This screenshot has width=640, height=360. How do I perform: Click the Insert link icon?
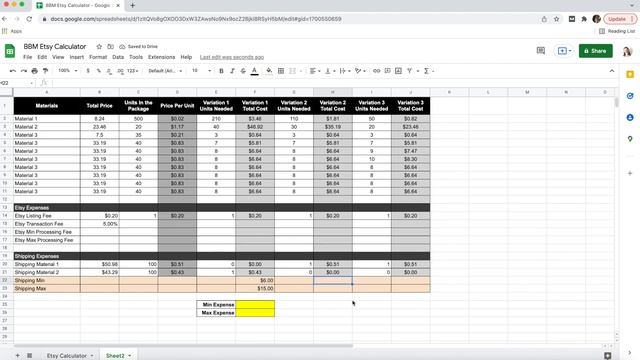click(376, 71)
